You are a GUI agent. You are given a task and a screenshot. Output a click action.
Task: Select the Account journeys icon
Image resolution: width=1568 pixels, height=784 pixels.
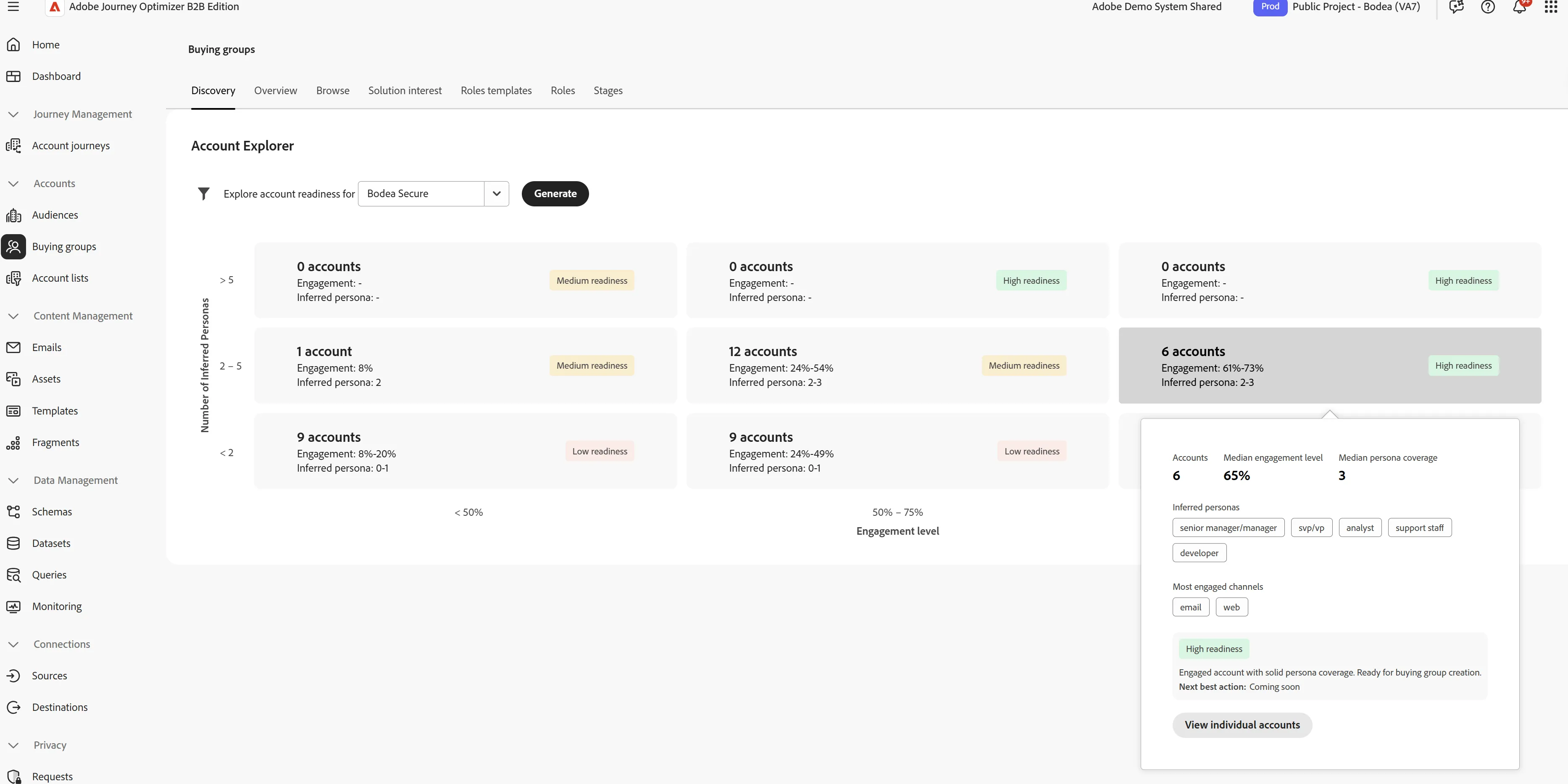point(13,145)
